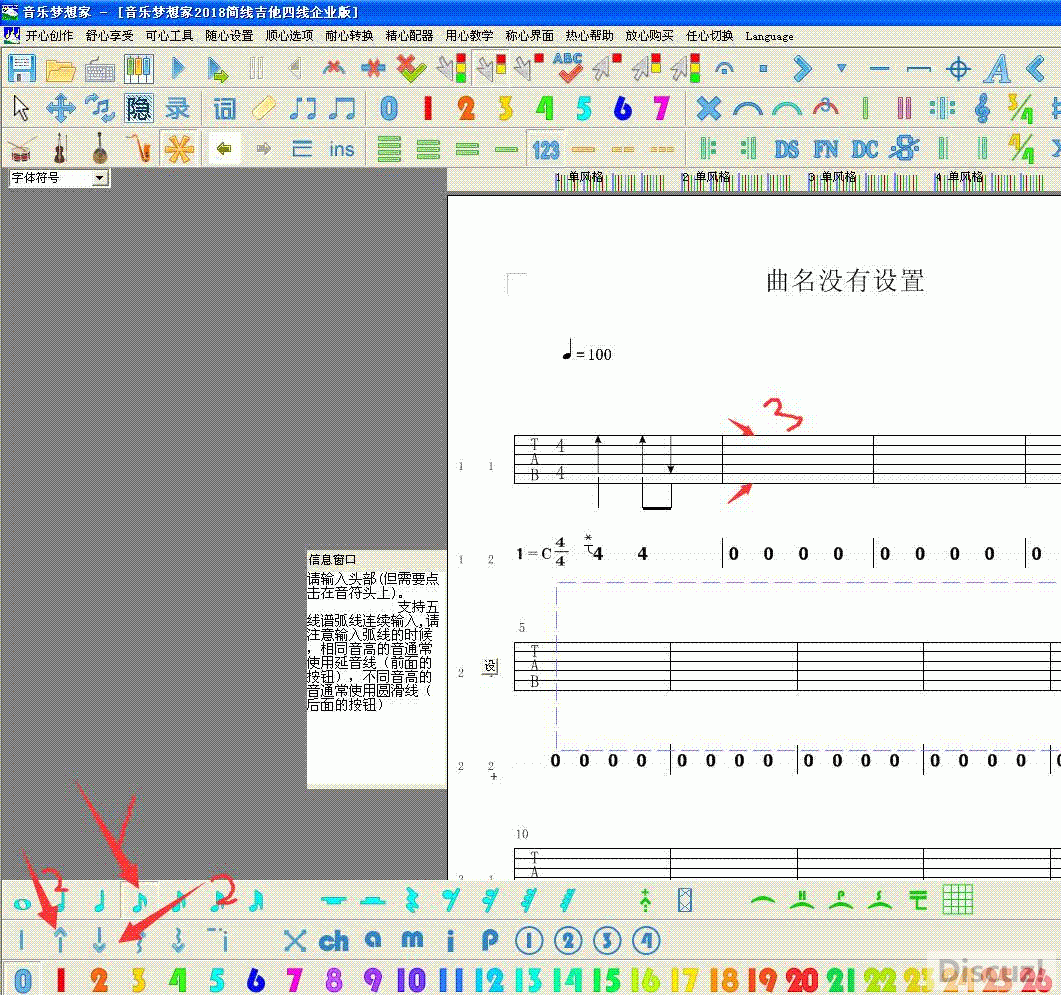Click the keyboard icon in top toolbar
The image size is (1061, 995).
click(99, 70)
